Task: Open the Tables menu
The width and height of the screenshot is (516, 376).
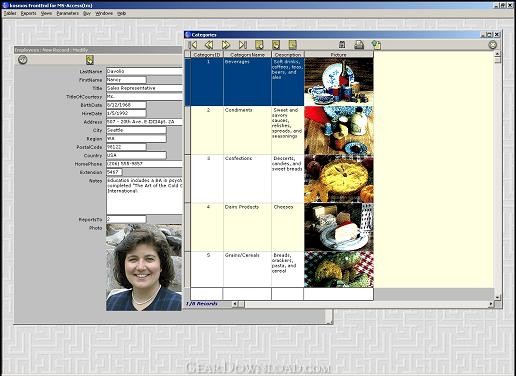Action: [x=10, y=13]
